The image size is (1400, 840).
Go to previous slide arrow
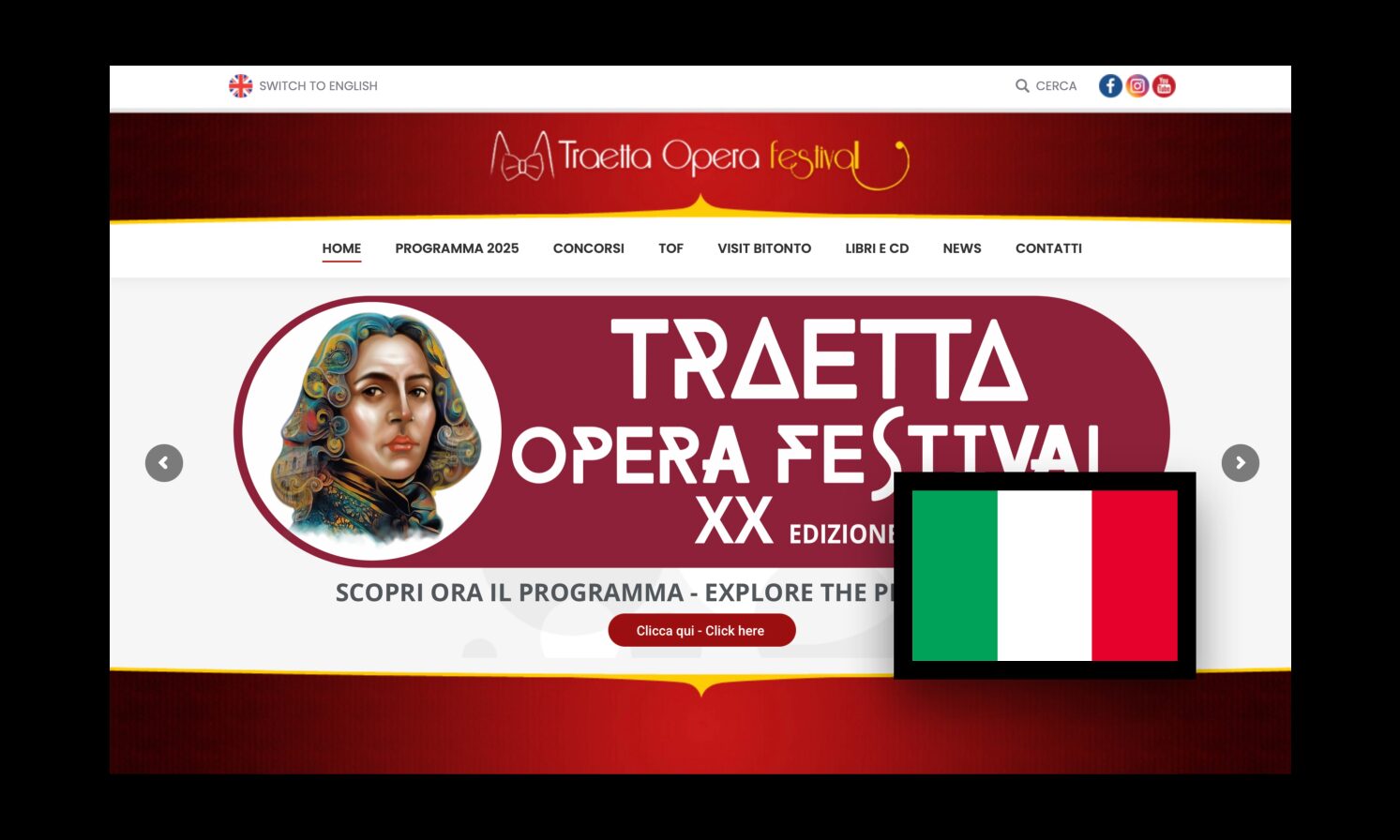pyautogui.click(x=164, y=463)
